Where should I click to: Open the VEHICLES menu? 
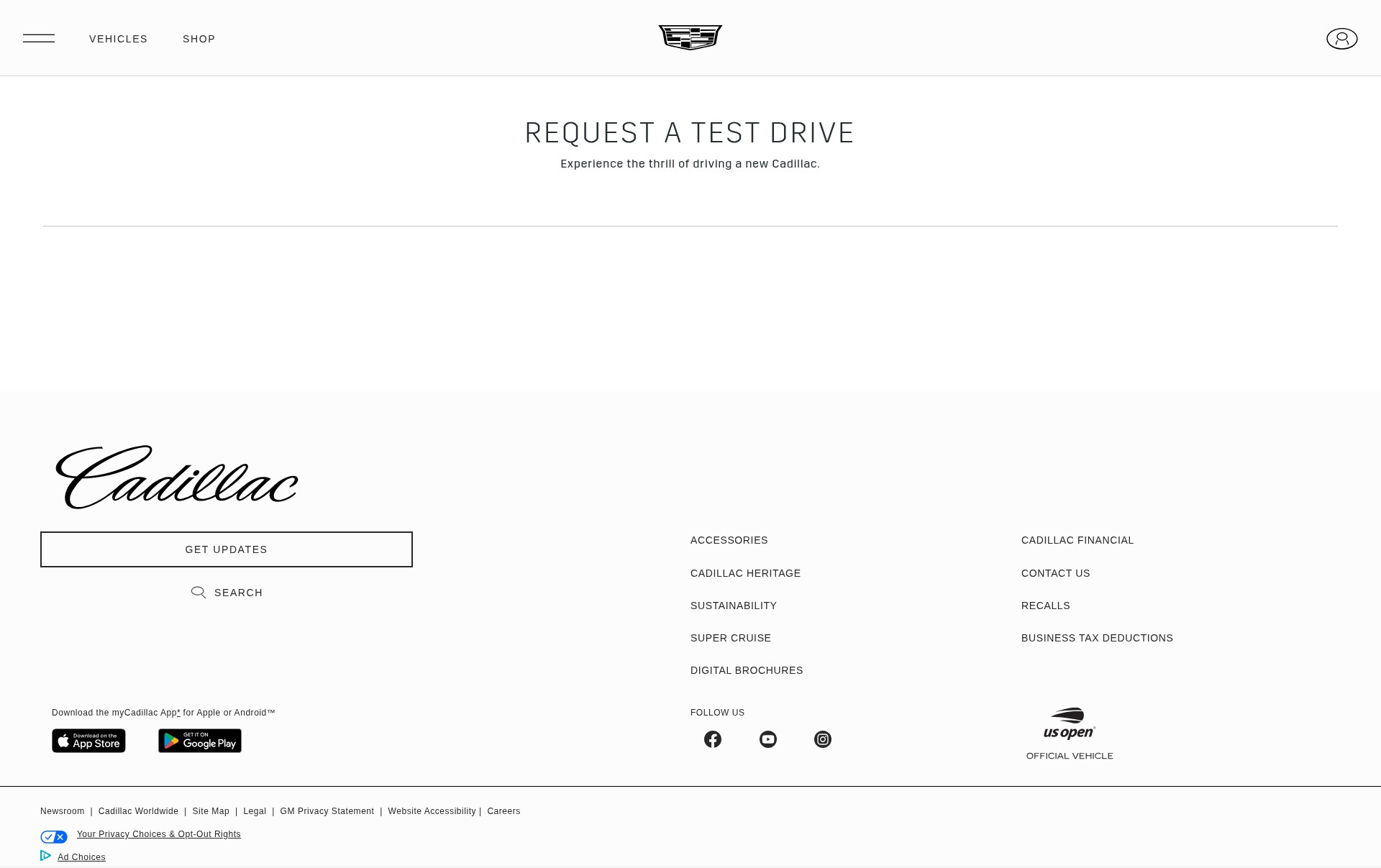pyautogui.click(x=118, y=39)
